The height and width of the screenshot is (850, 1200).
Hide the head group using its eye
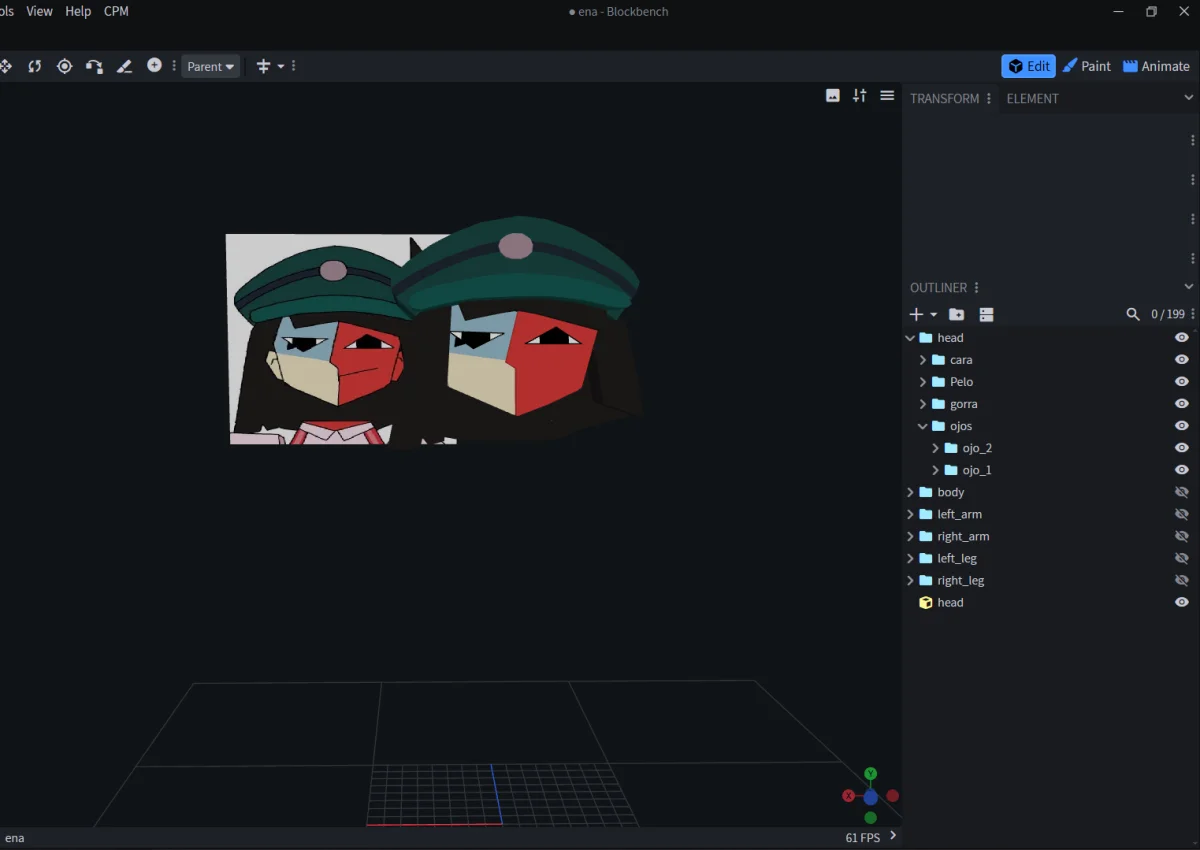(1182, 338)
